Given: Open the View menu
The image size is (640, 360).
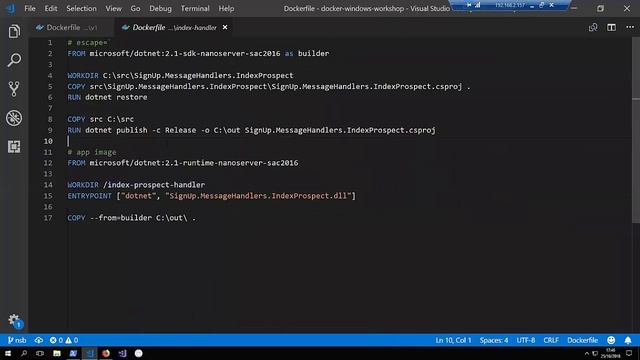Looking at the screenshot, I should pyautogui.click(x=113, y=8).
